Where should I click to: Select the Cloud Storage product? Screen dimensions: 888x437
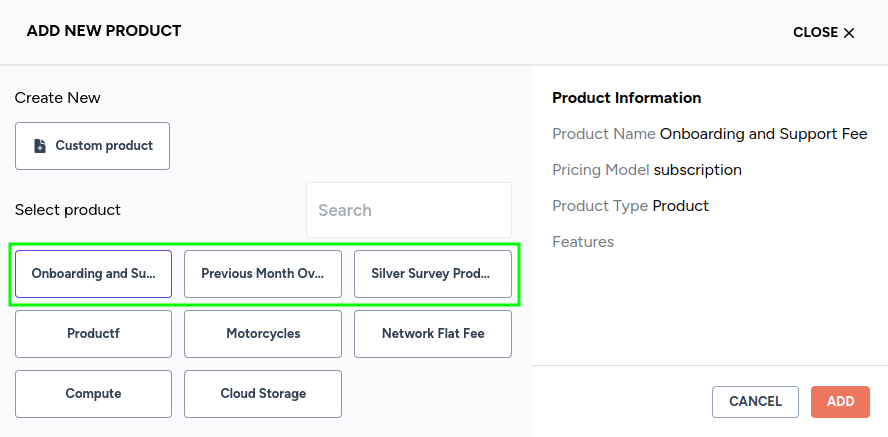point(263,393)
